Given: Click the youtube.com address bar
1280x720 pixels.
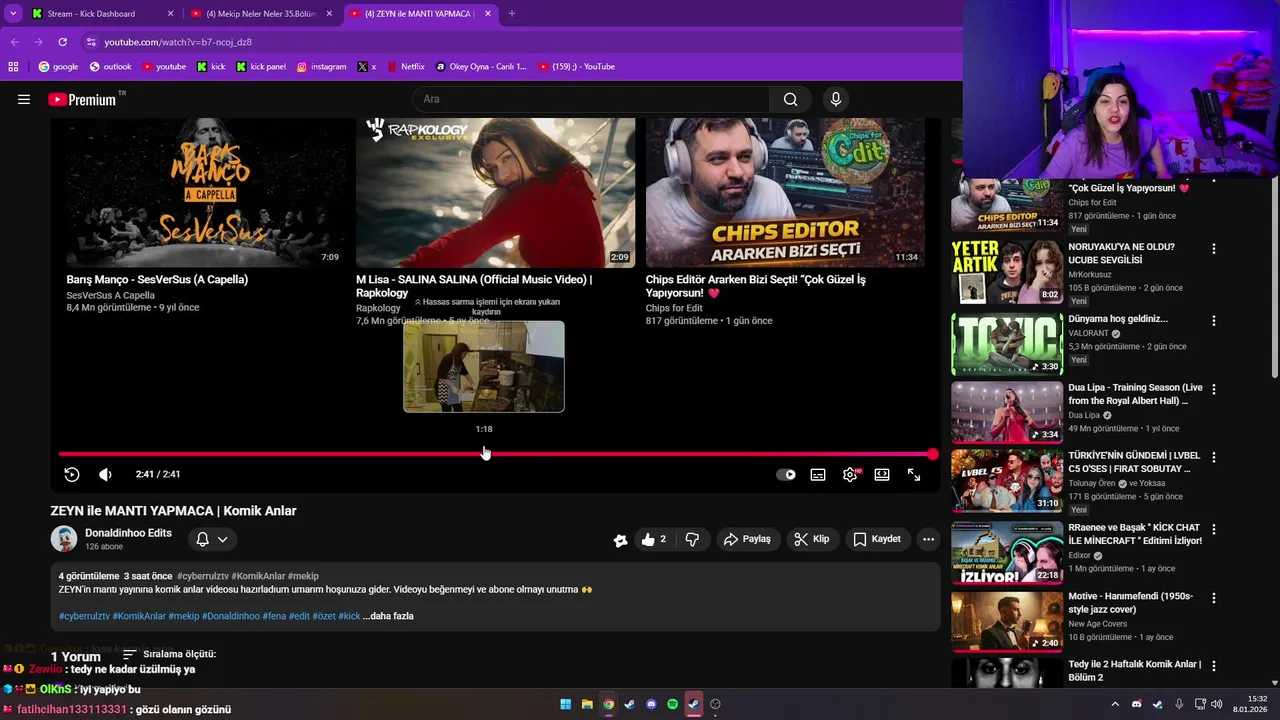Looking at the screenshot, I should pyautogui.click(x=520, y=42).
